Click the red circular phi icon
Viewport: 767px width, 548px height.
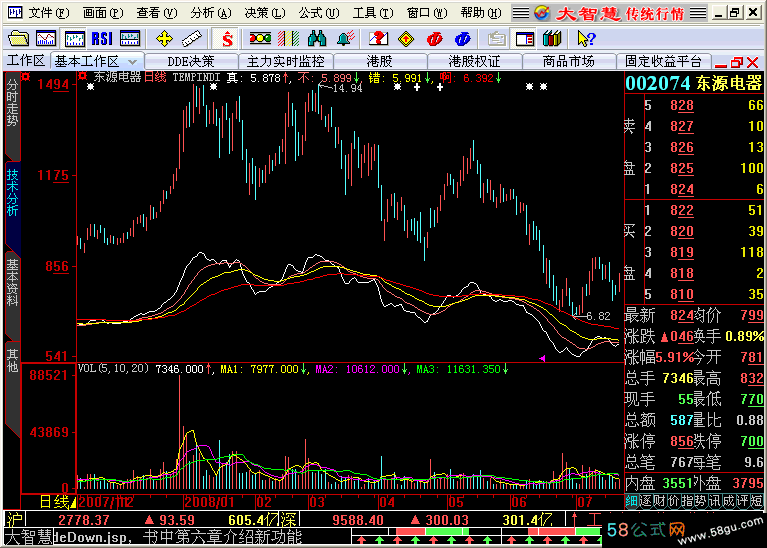434,39
